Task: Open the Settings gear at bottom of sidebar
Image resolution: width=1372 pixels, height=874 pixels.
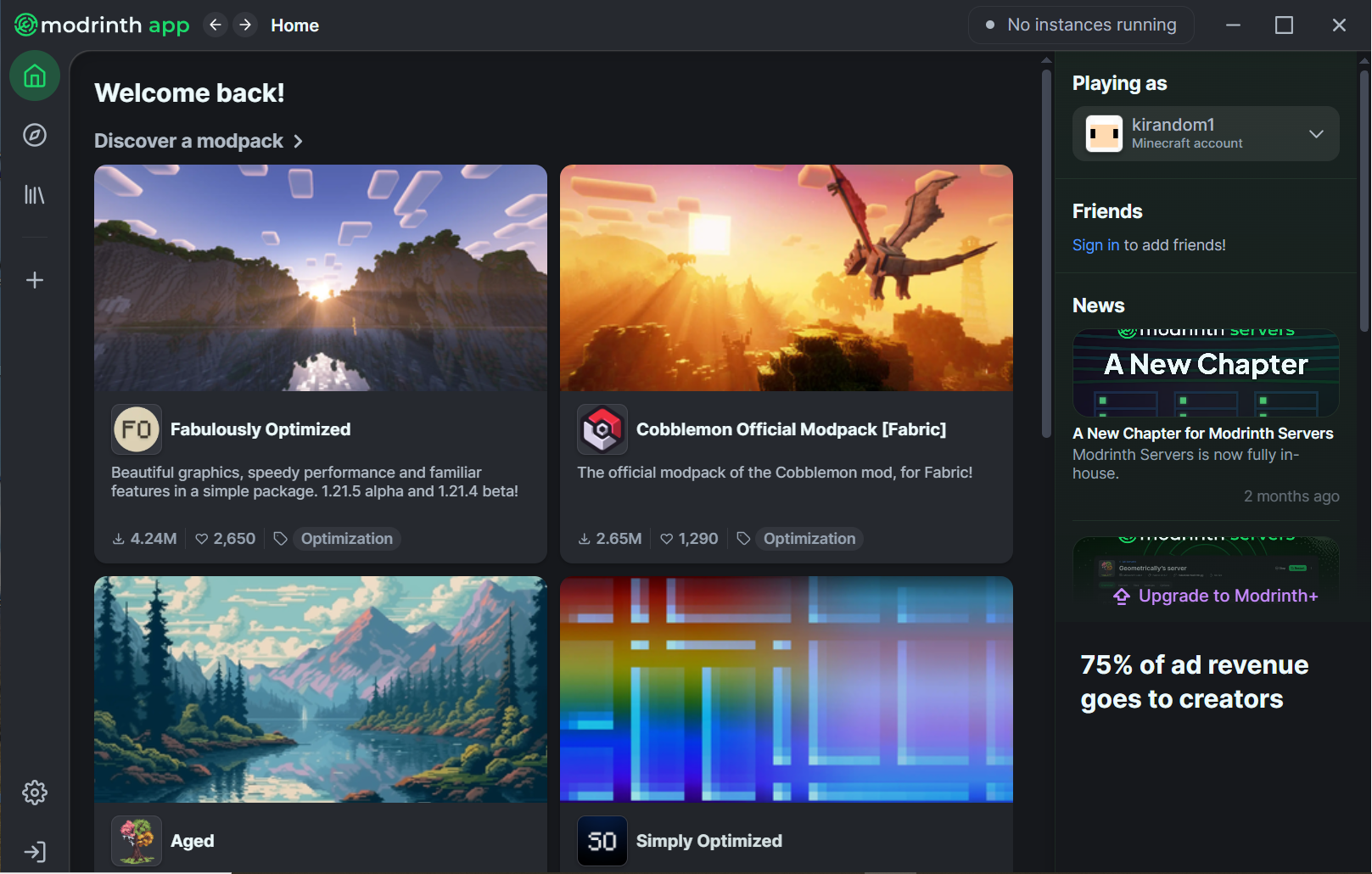Action: pyautogui.click(x=34, y=792)
